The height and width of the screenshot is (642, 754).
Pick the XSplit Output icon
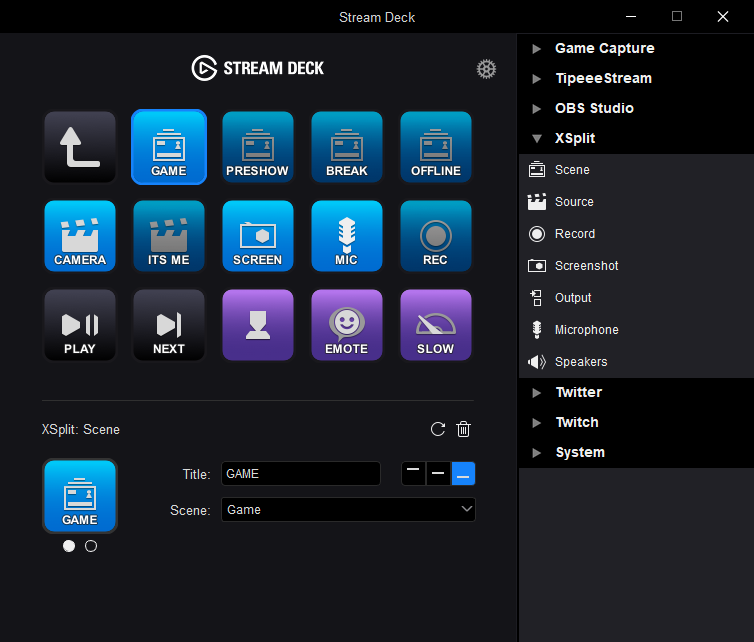537,298
